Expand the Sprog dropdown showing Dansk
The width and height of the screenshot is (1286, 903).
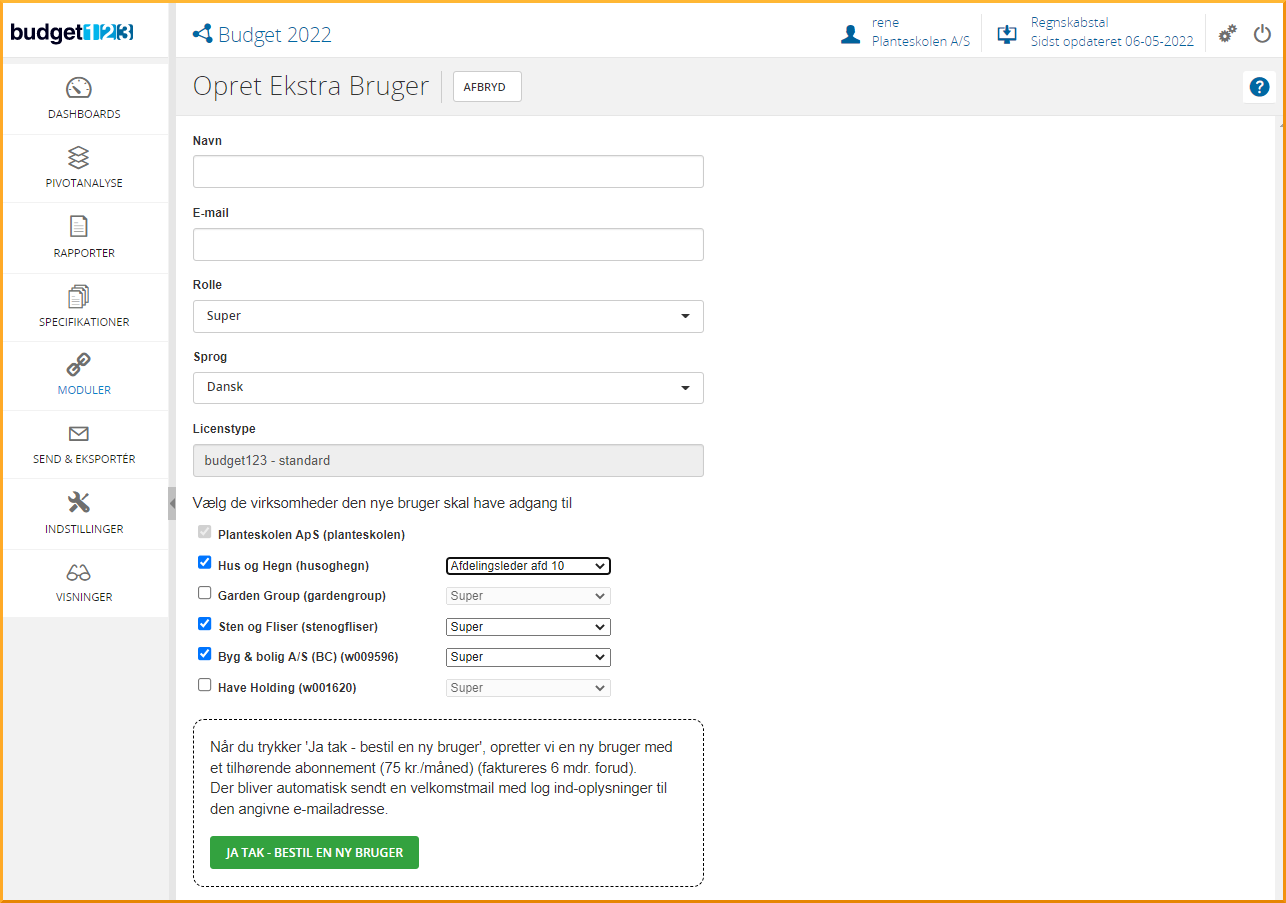[448, 388]
